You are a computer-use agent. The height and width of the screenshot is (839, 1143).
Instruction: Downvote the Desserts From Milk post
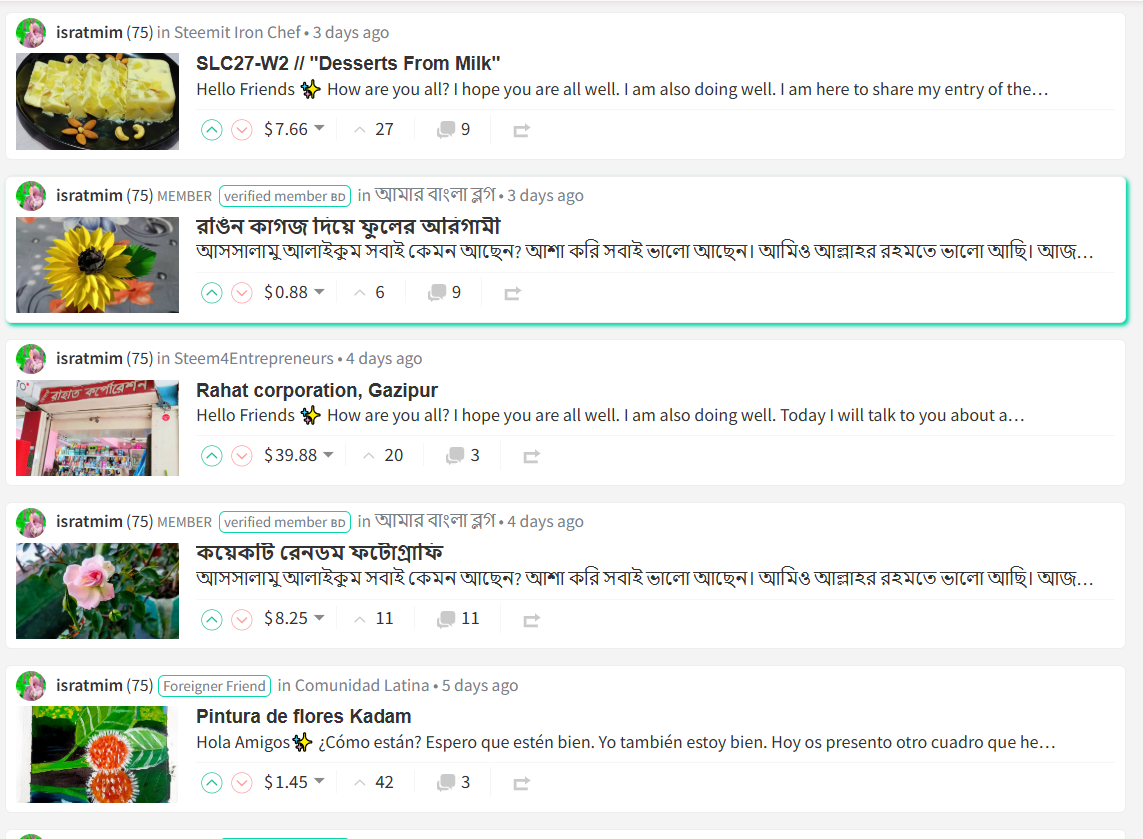241,130
